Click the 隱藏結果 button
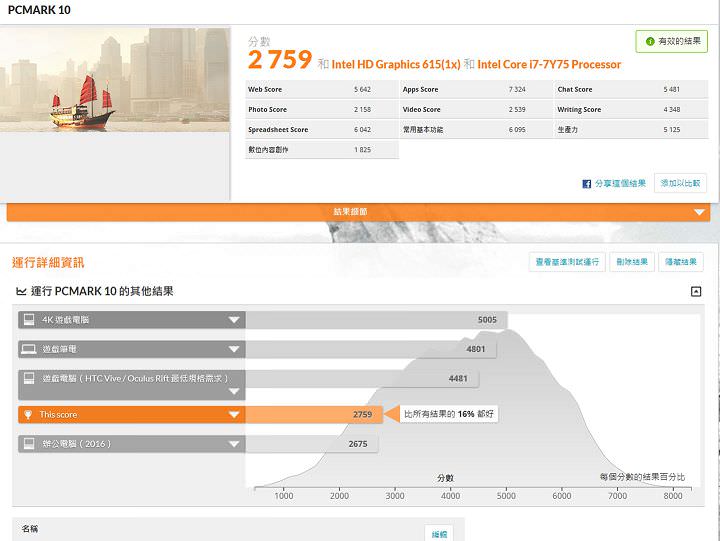 tap(682, 262)
